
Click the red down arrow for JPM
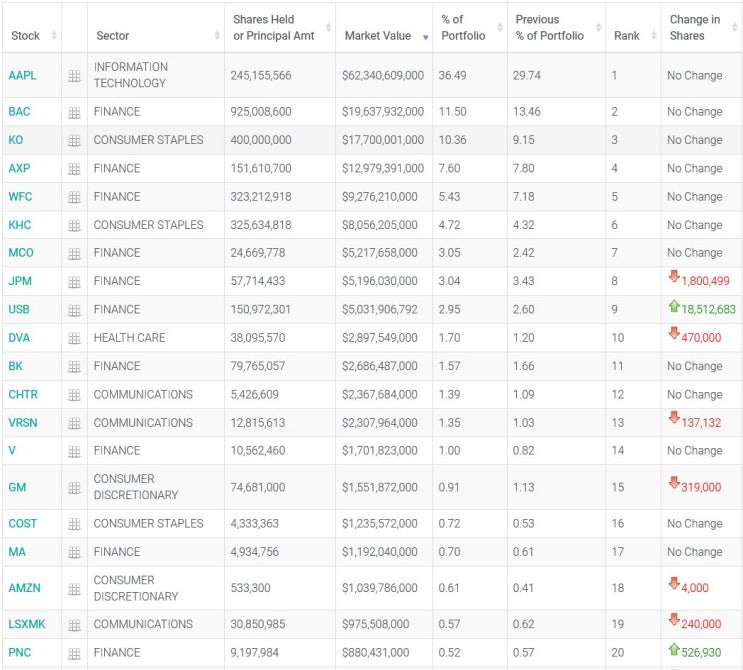(674, 277)
